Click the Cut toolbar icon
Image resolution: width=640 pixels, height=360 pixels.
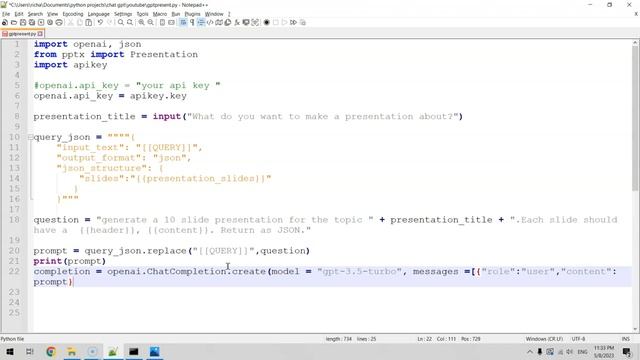click(71, 22)
